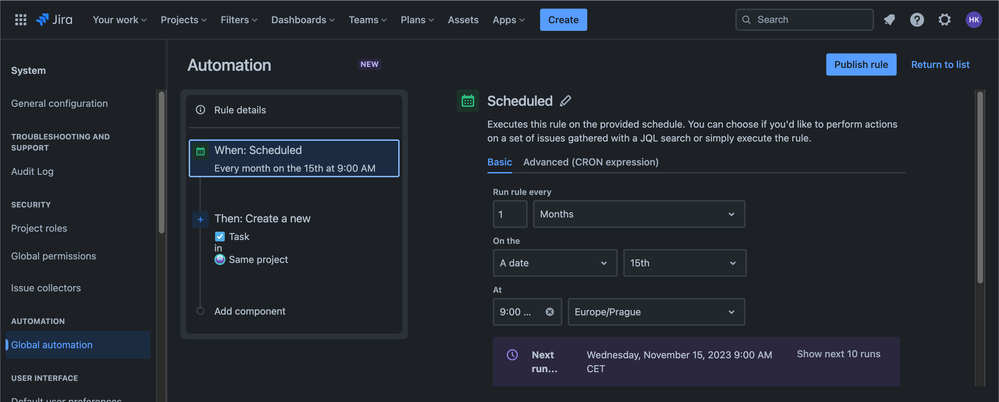
Task: Click the Search field
Action: 804,20
